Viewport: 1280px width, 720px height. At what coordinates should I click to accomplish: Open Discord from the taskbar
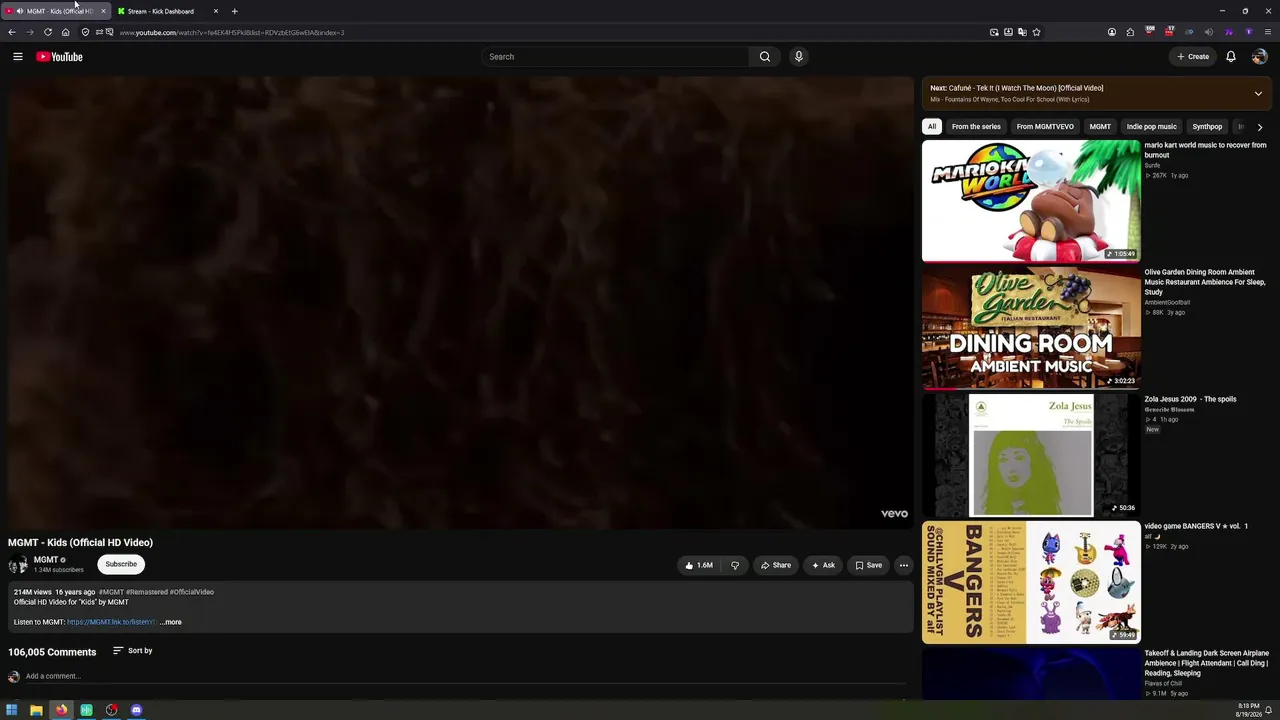coord(136,710)
